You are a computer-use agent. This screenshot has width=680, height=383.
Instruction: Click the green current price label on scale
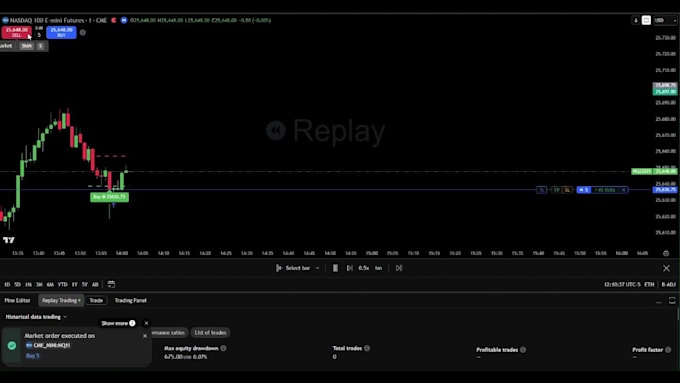point(665,171)
